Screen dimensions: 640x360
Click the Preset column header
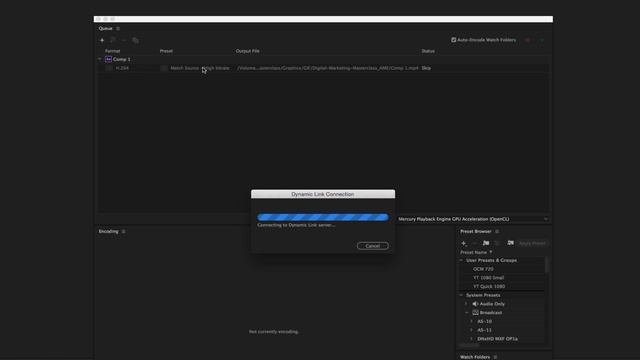tap(166, 51)
